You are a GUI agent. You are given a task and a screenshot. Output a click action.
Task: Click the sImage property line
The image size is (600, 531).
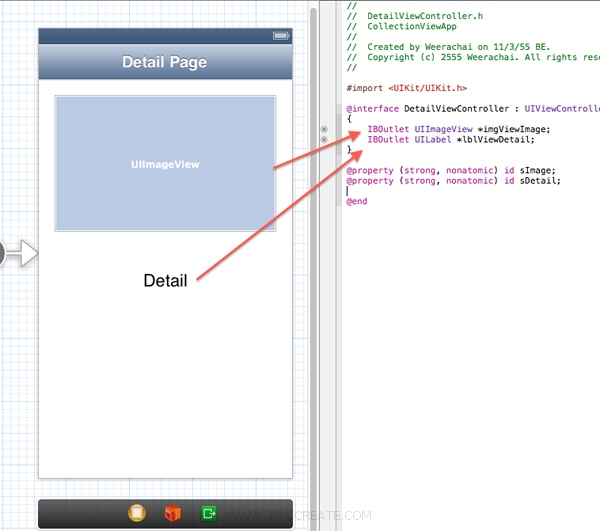(x=450, y=170)
